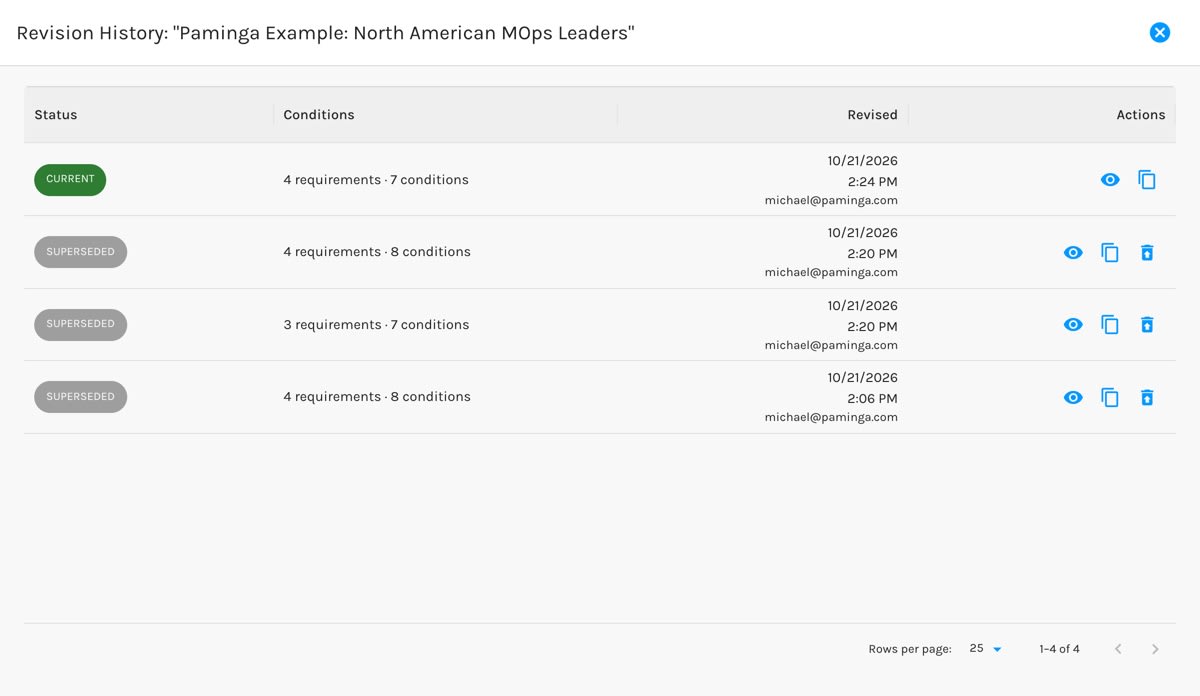Close the Revision History dialog
The image size is (1200, 696).
(1160, 33)
